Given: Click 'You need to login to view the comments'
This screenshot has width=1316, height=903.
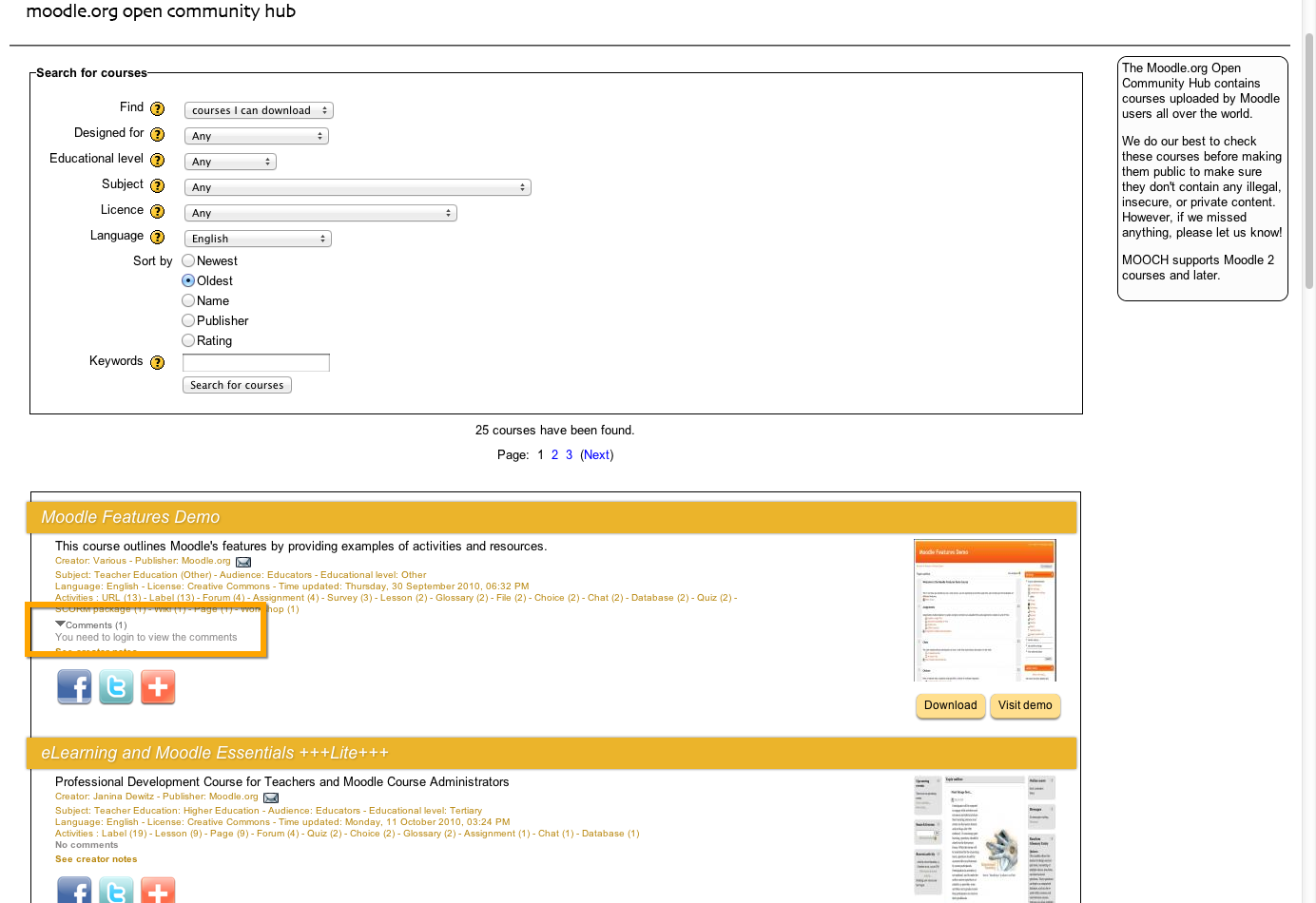Looking at the screenshot, I should pos(146,638).
